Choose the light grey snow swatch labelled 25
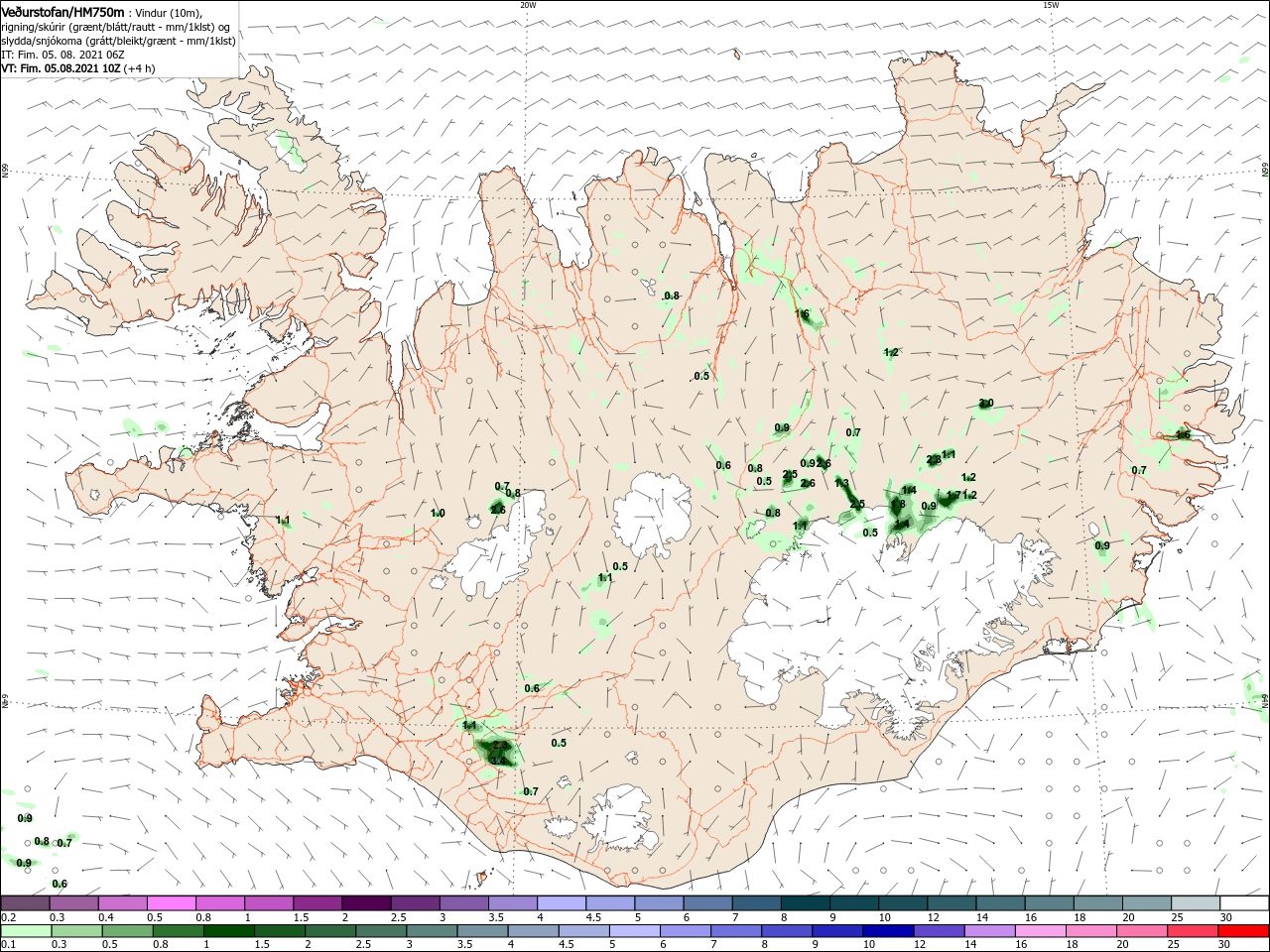 (1197, 902)
